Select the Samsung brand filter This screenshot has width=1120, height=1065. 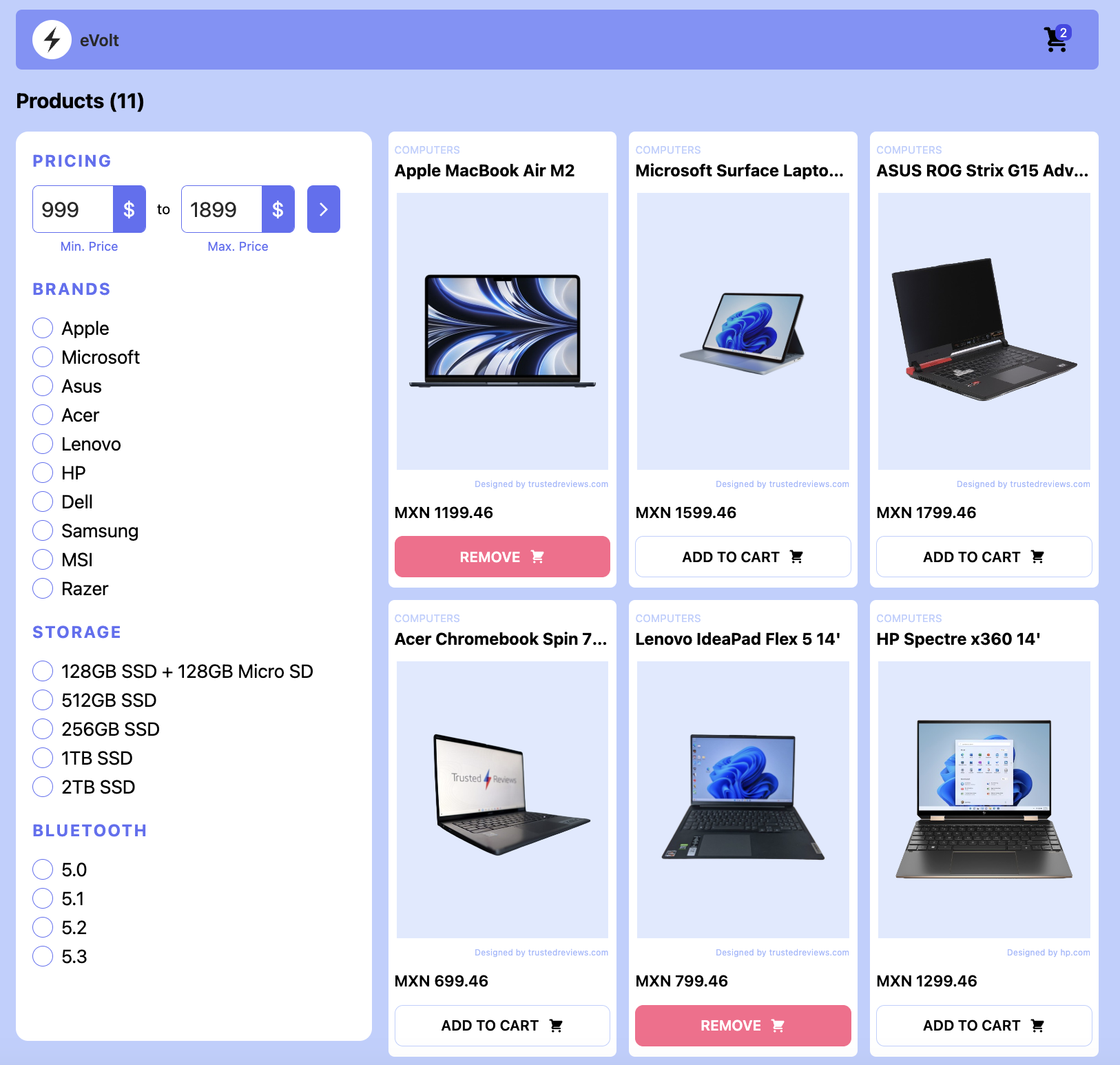click(x=43, y=530)
